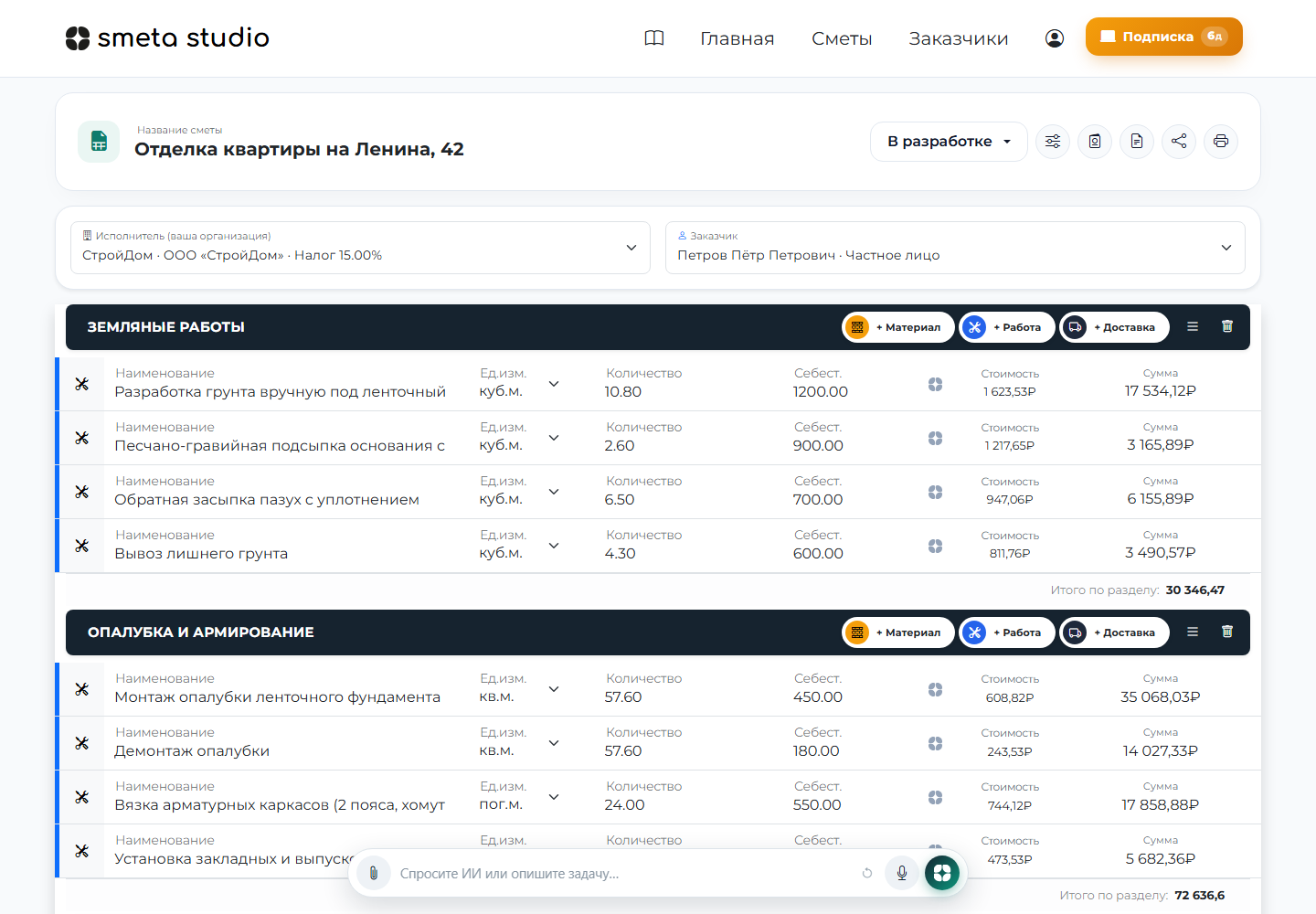
Task: Delete the ЗЕМЛЯНЫЕ РАБОТЫ section via trash icon
Action: coord(1227,326)
